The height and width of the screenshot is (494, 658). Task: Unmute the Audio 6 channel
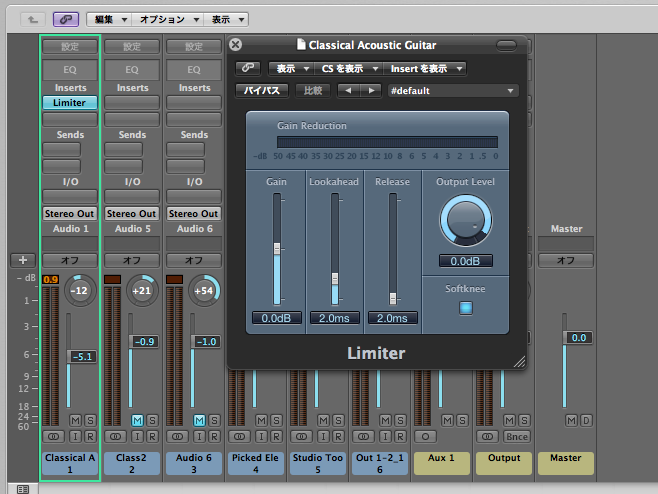click(x=200, y=421)
